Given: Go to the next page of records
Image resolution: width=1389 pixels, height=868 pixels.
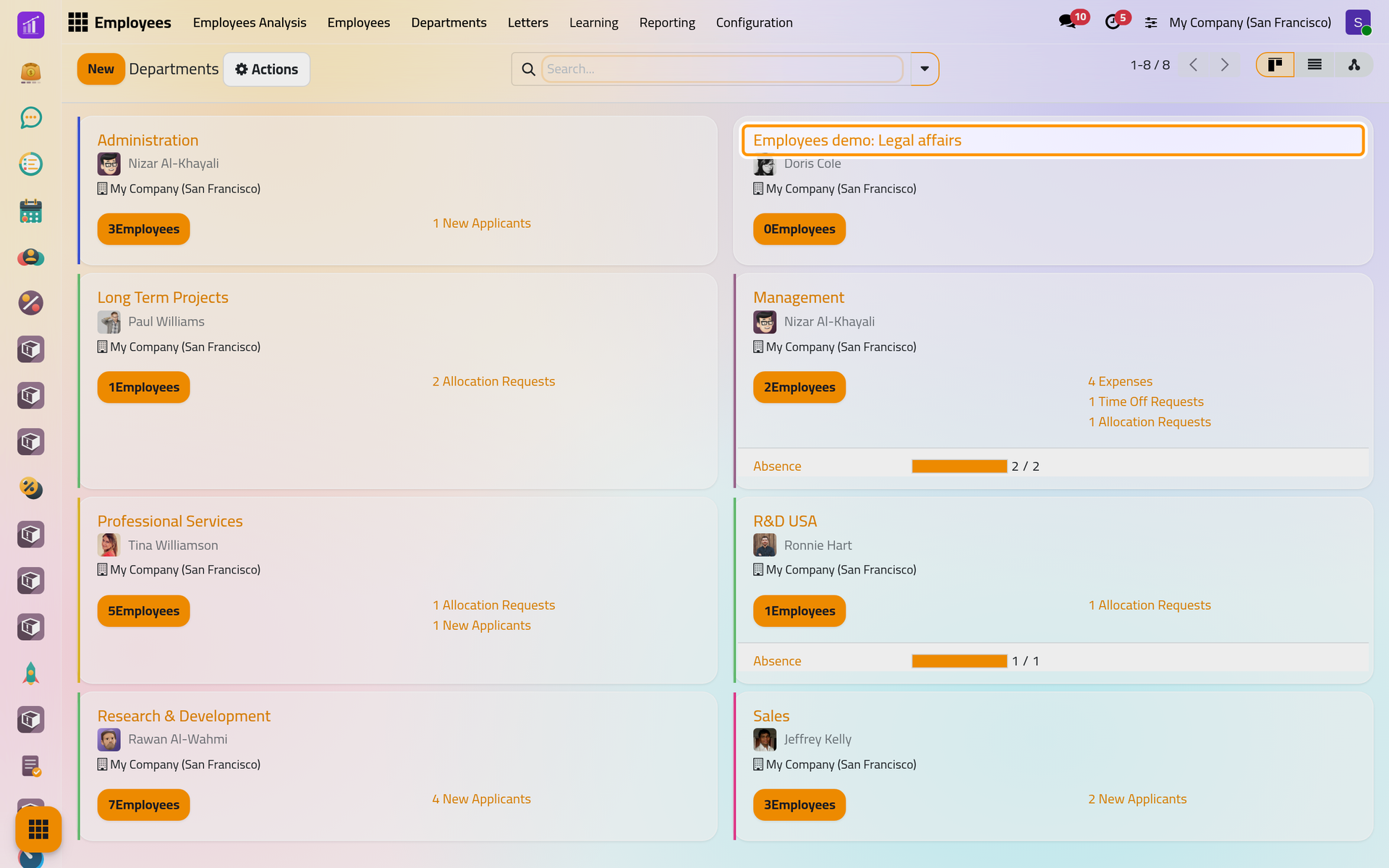Looking at the screenshot, I should click(1225, 65).
